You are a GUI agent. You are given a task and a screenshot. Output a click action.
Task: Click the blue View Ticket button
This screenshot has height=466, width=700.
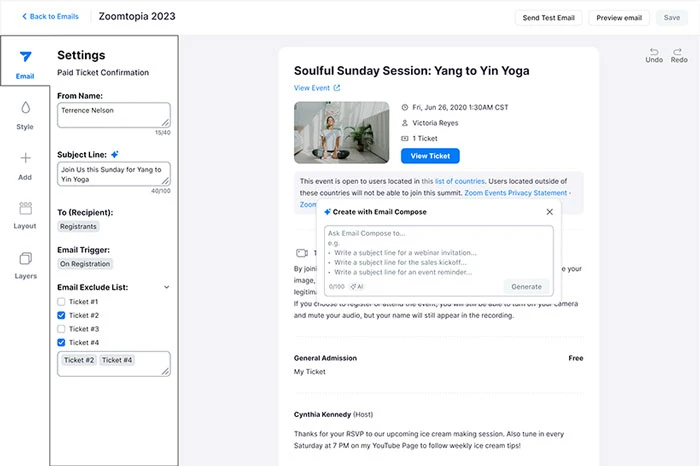(x=430, y=155)
